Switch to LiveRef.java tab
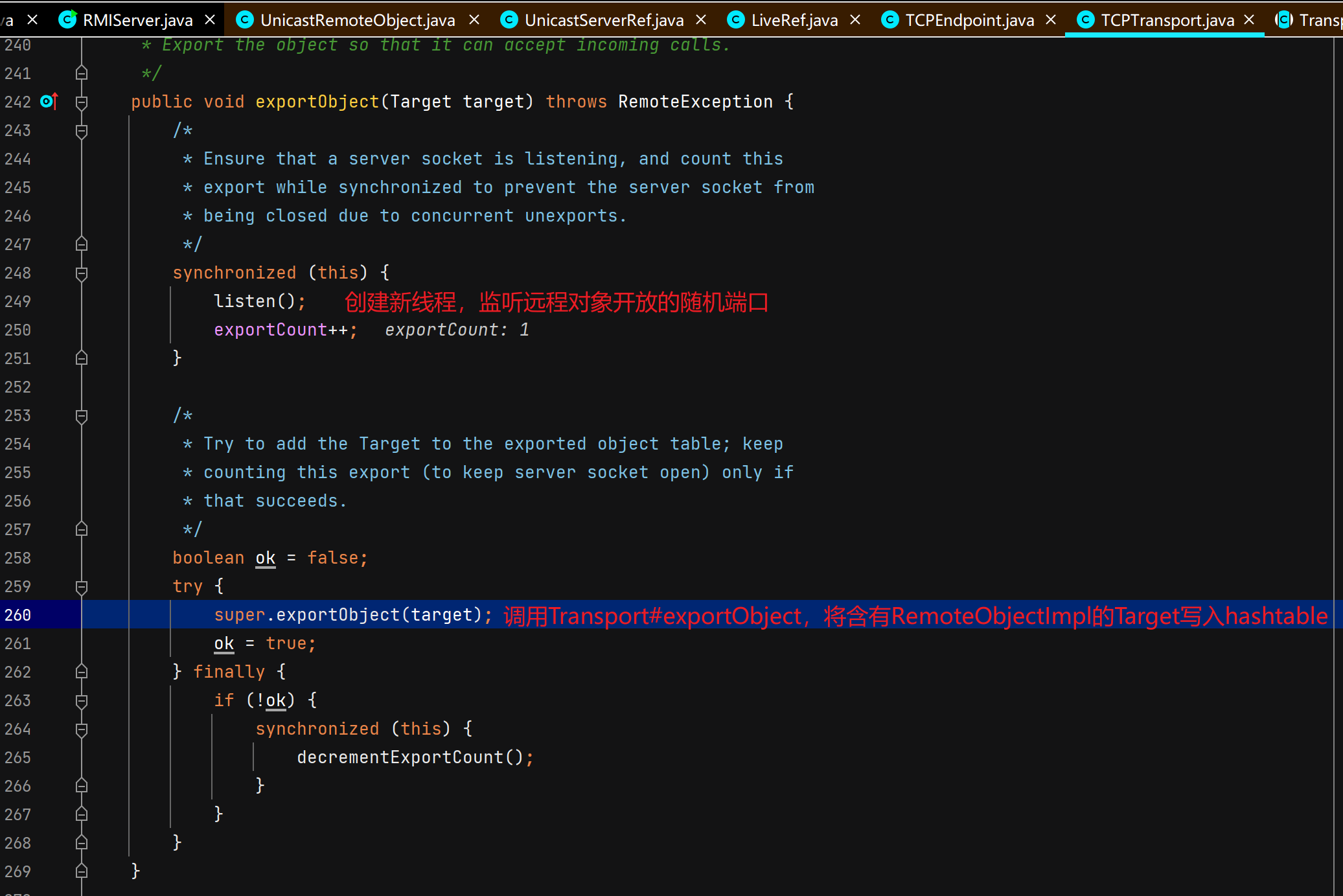This screenshot has height=896, width=1343. tap(794, 20)
